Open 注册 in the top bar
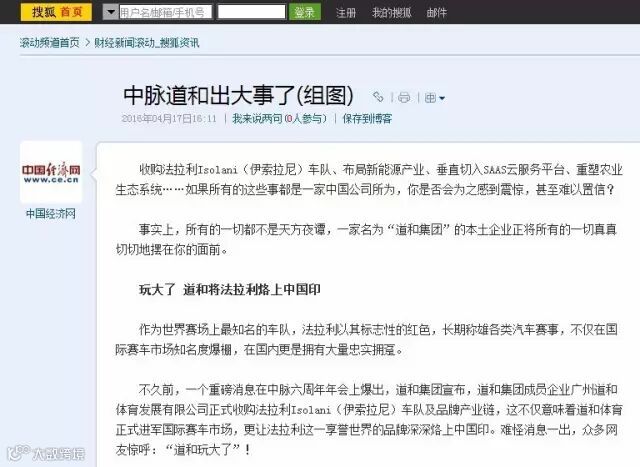The width and height of the screenshot is (640, 467). (346, 13)
